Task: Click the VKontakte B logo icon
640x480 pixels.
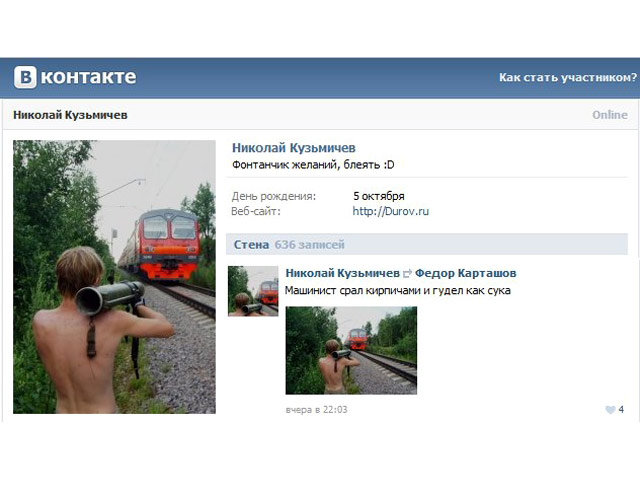Action: [x=25, y=77]
